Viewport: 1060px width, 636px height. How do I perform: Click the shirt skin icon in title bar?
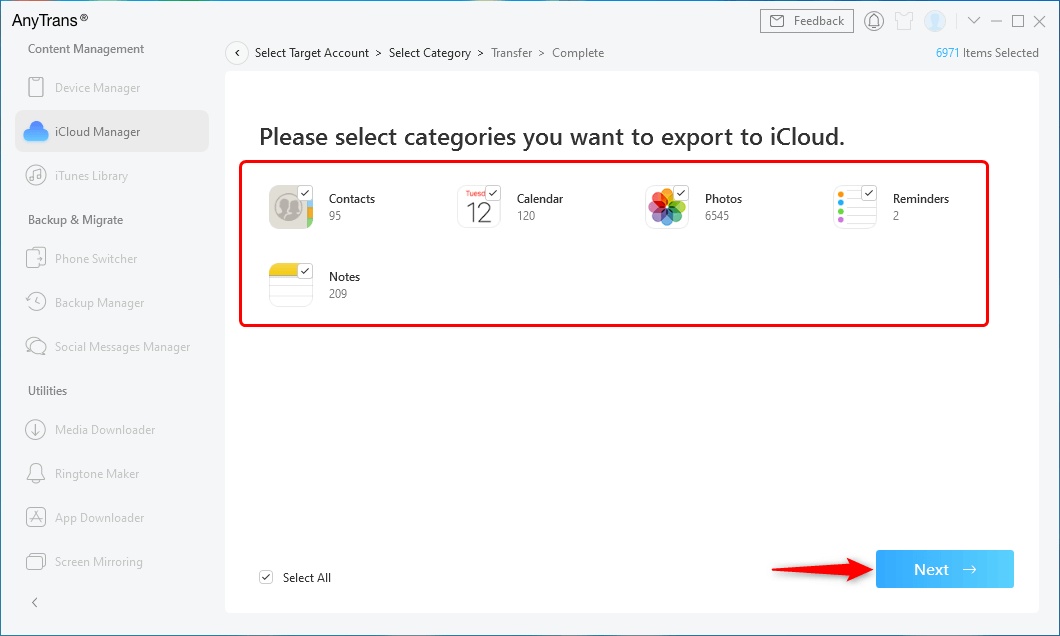[904, 21]
